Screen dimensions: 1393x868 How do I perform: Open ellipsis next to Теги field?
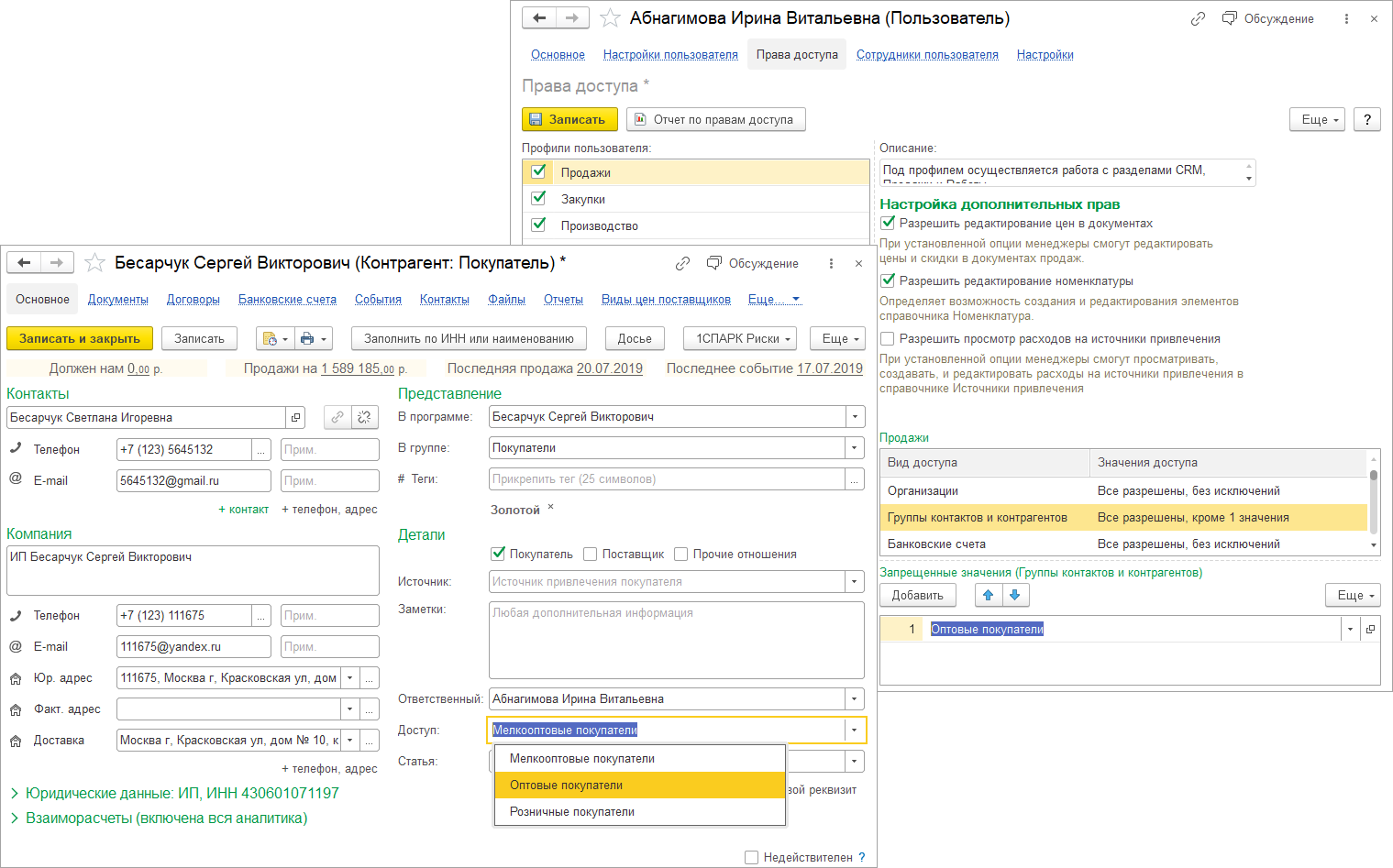855,478
